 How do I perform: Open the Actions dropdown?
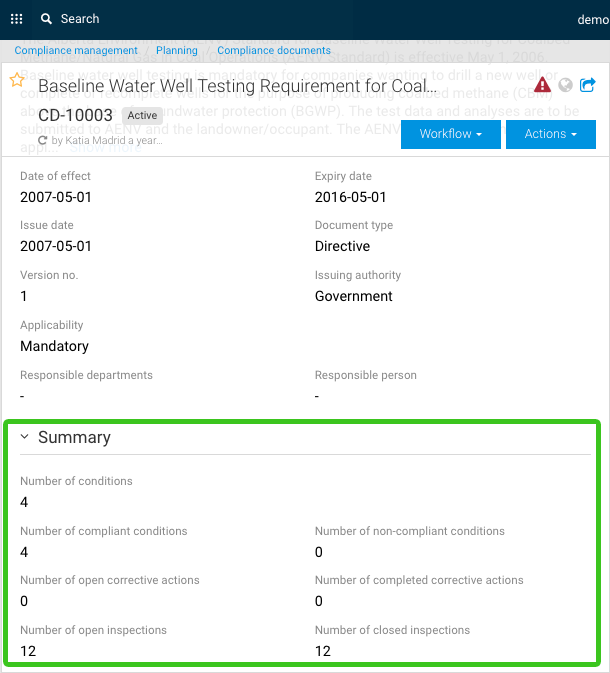point(551,134)
